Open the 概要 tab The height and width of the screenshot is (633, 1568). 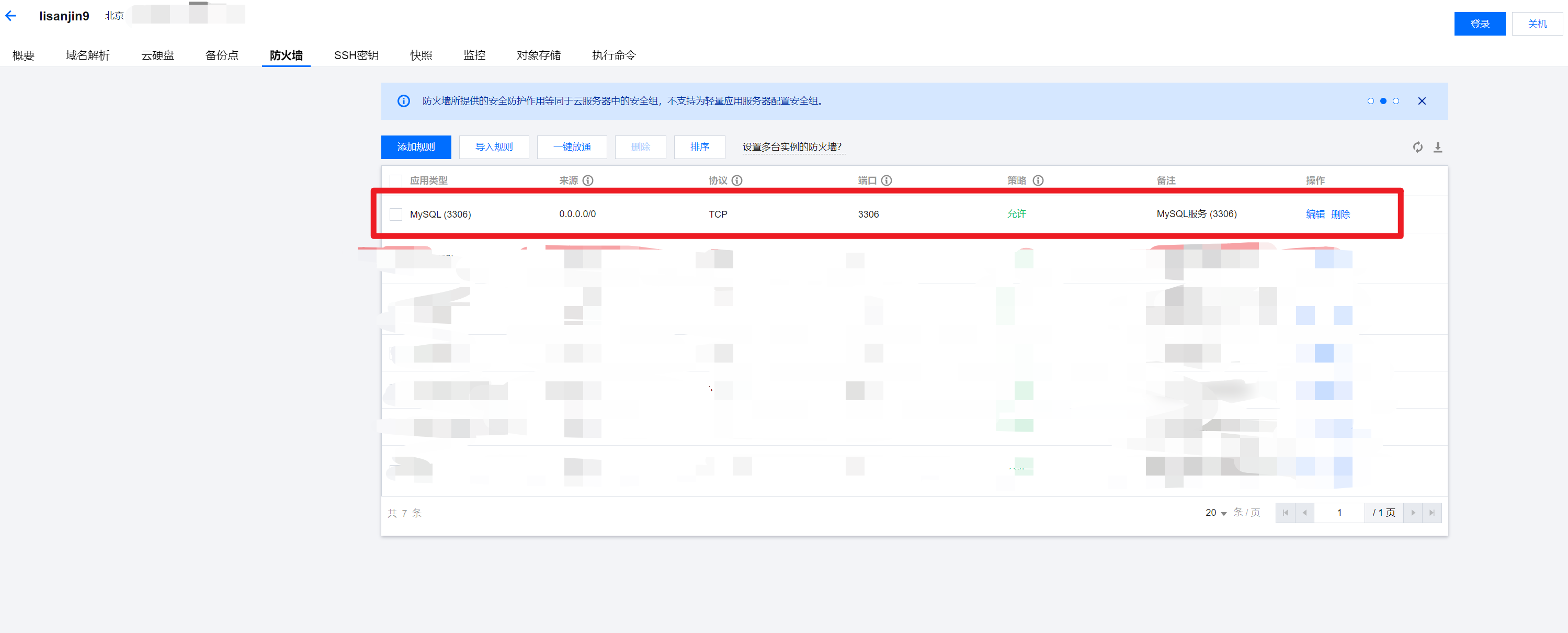(x=23, y=55)
